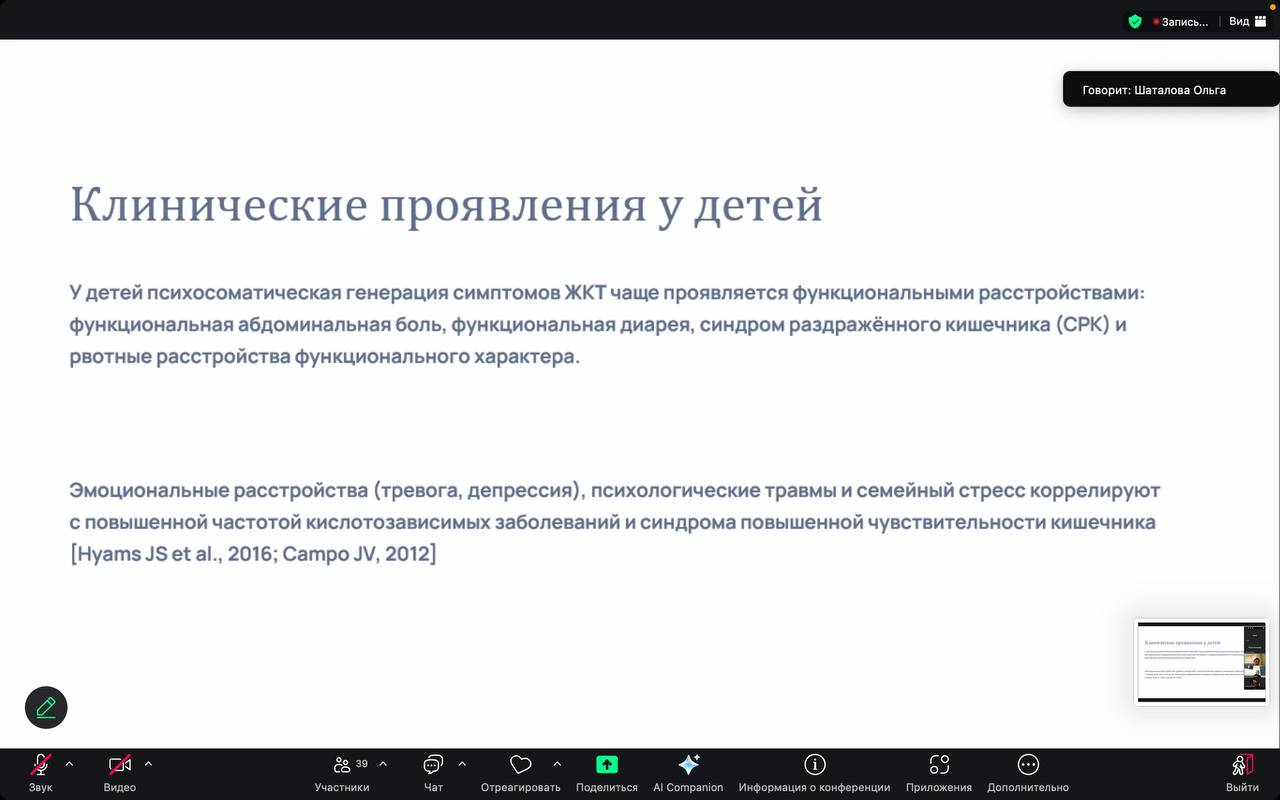The height and width of the screenshot is (800, 1280).
Task: Open the Чат chat panel
Action: coord(433,765)
